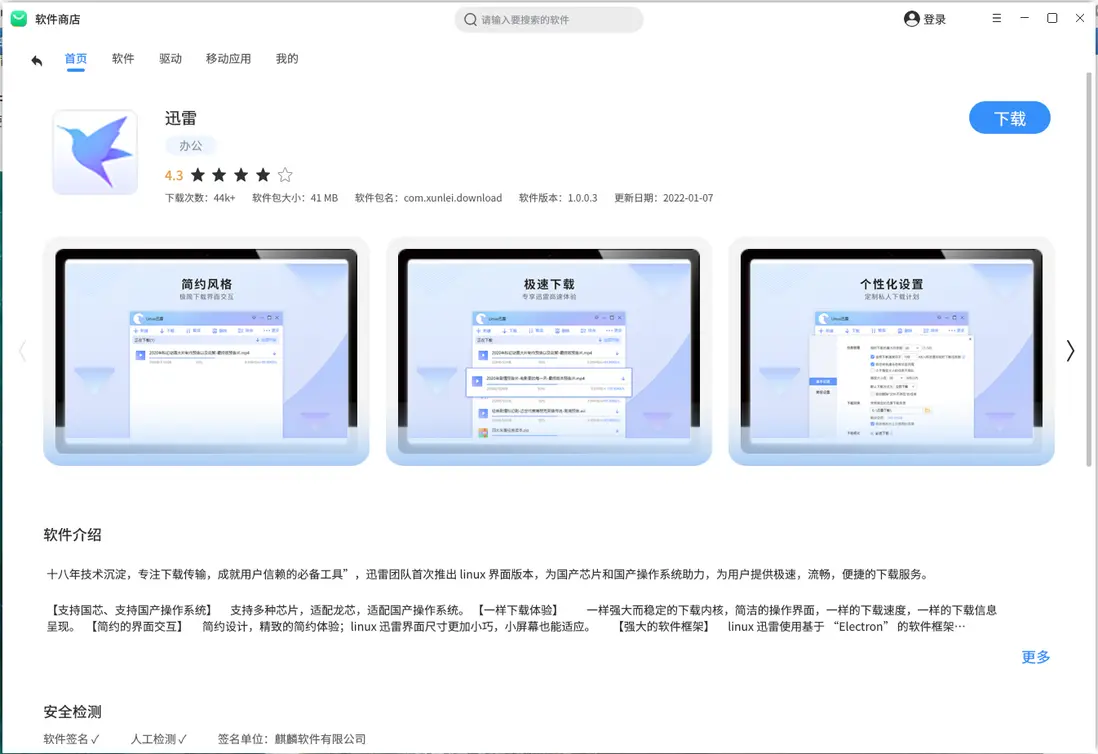Click the magnifier icon in the search bar
Screen dimensions: 1098x754
tap(469, 18)
